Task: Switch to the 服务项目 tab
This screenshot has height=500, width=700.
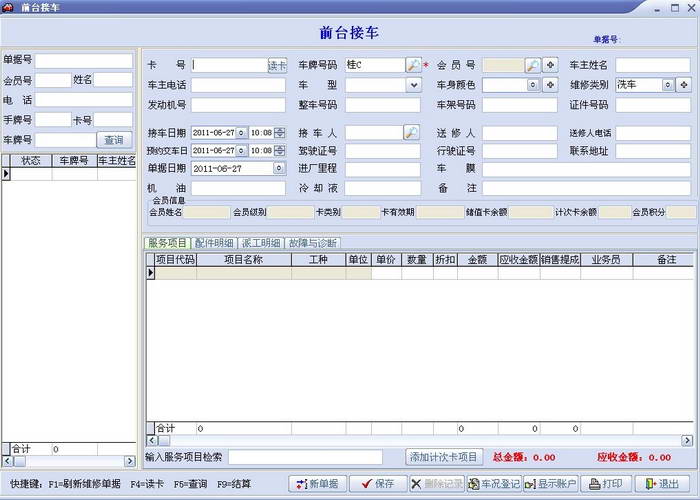Action: coord(167,243)
